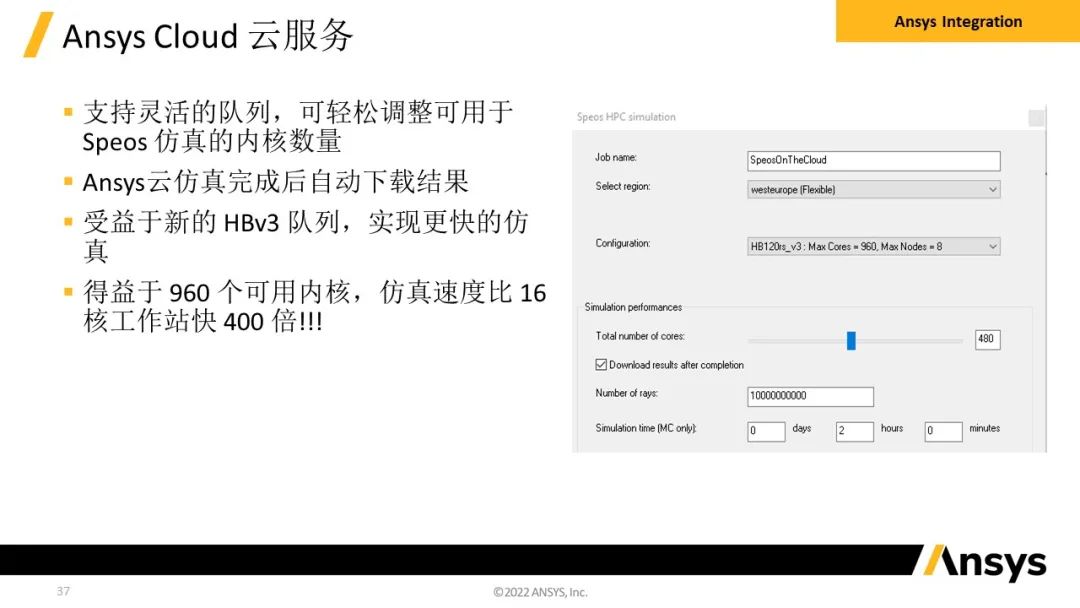Click the Job name field showing SpeosOnTheCloud

click(873, 160)
